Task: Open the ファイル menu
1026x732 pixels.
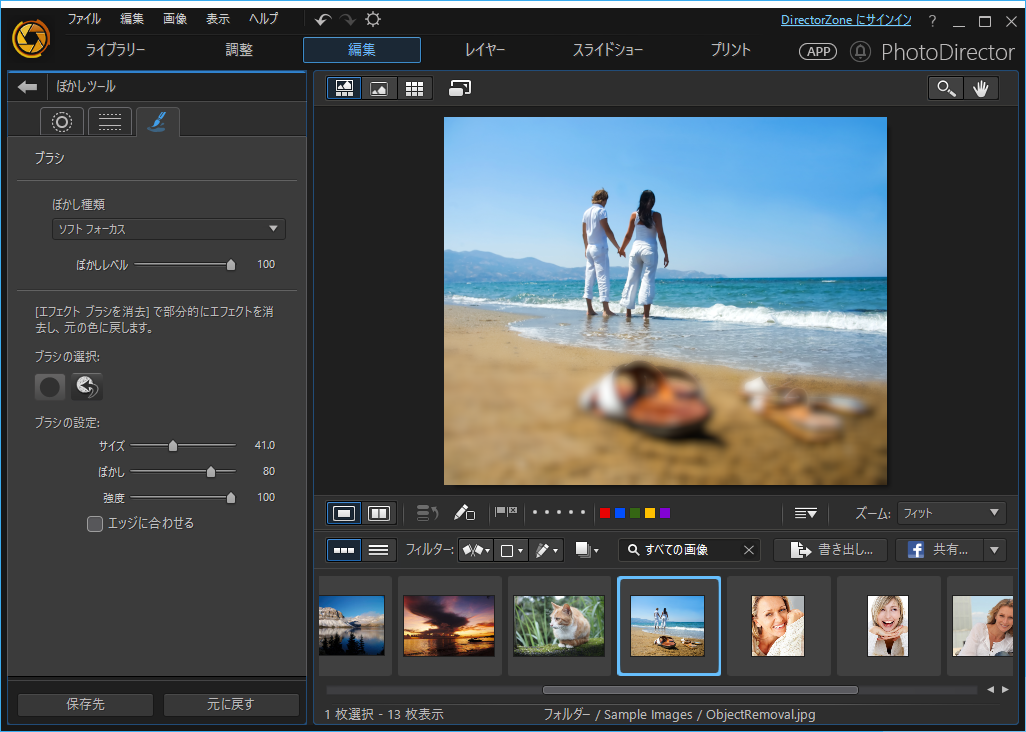Action: click(84, 19)
